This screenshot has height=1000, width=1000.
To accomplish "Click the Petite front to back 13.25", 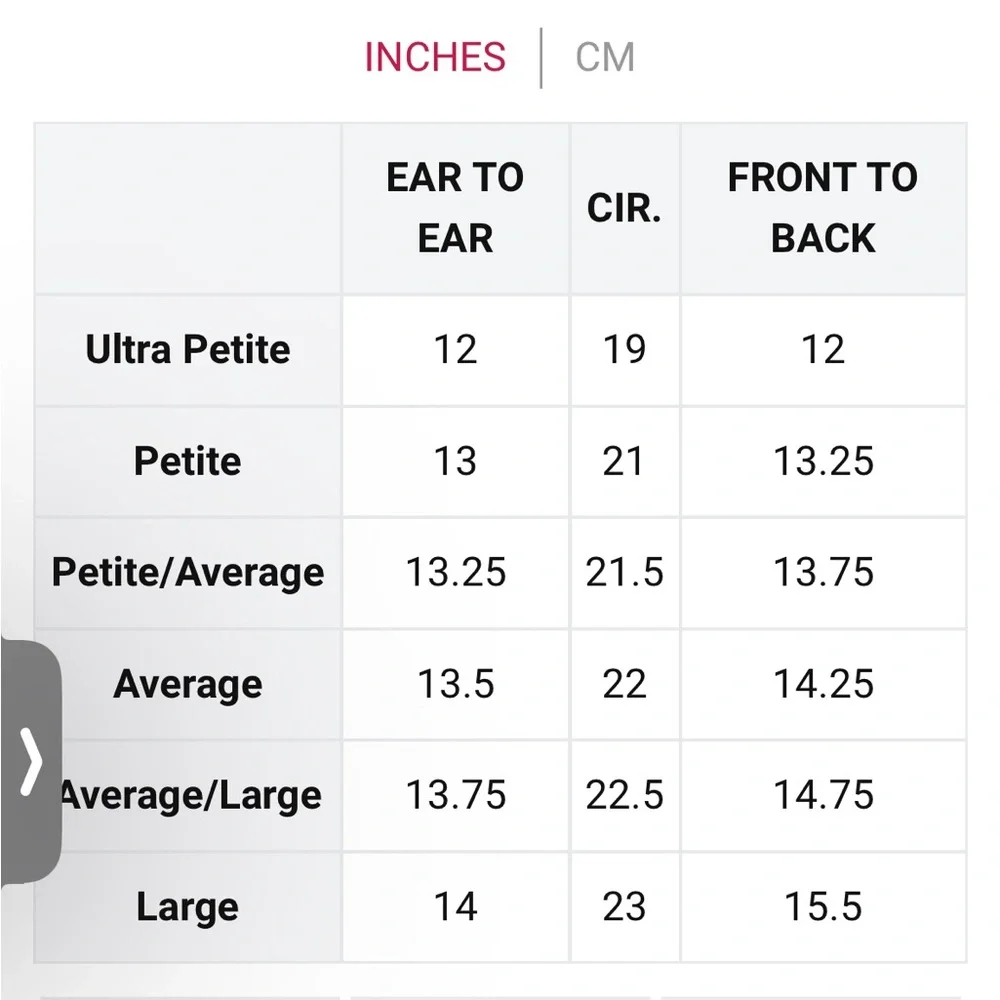I will click(823, 461).
